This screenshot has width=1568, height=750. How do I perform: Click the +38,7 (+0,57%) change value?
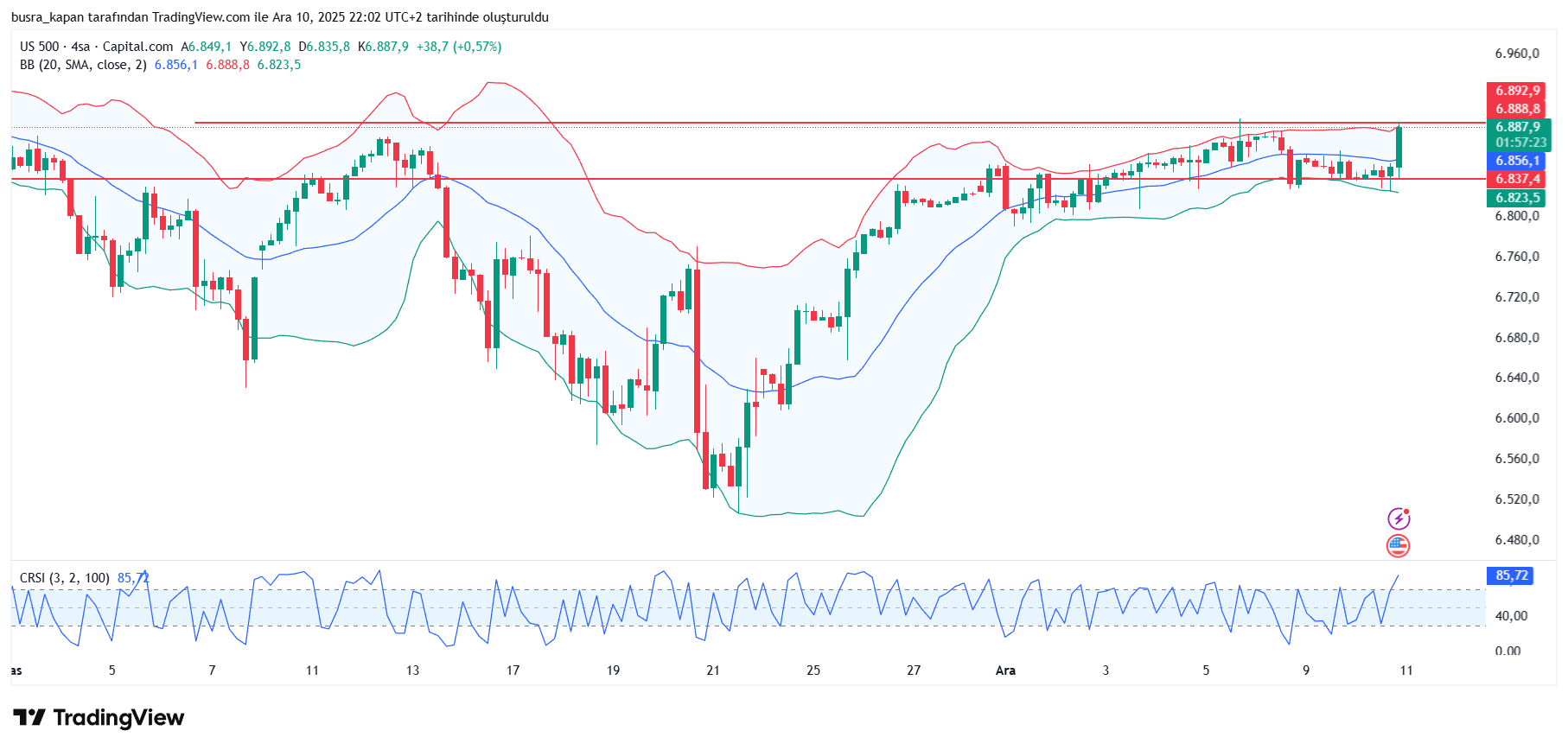click(459, 47)
